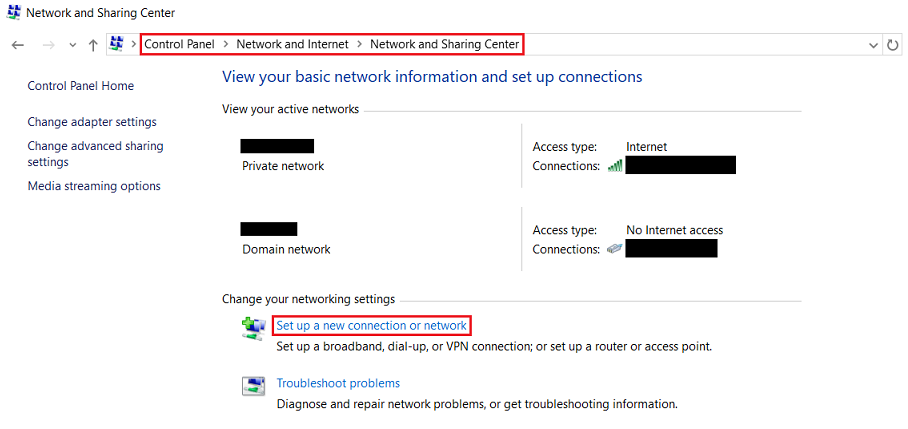Click the Refresh button in address bar

coord(894,45)
